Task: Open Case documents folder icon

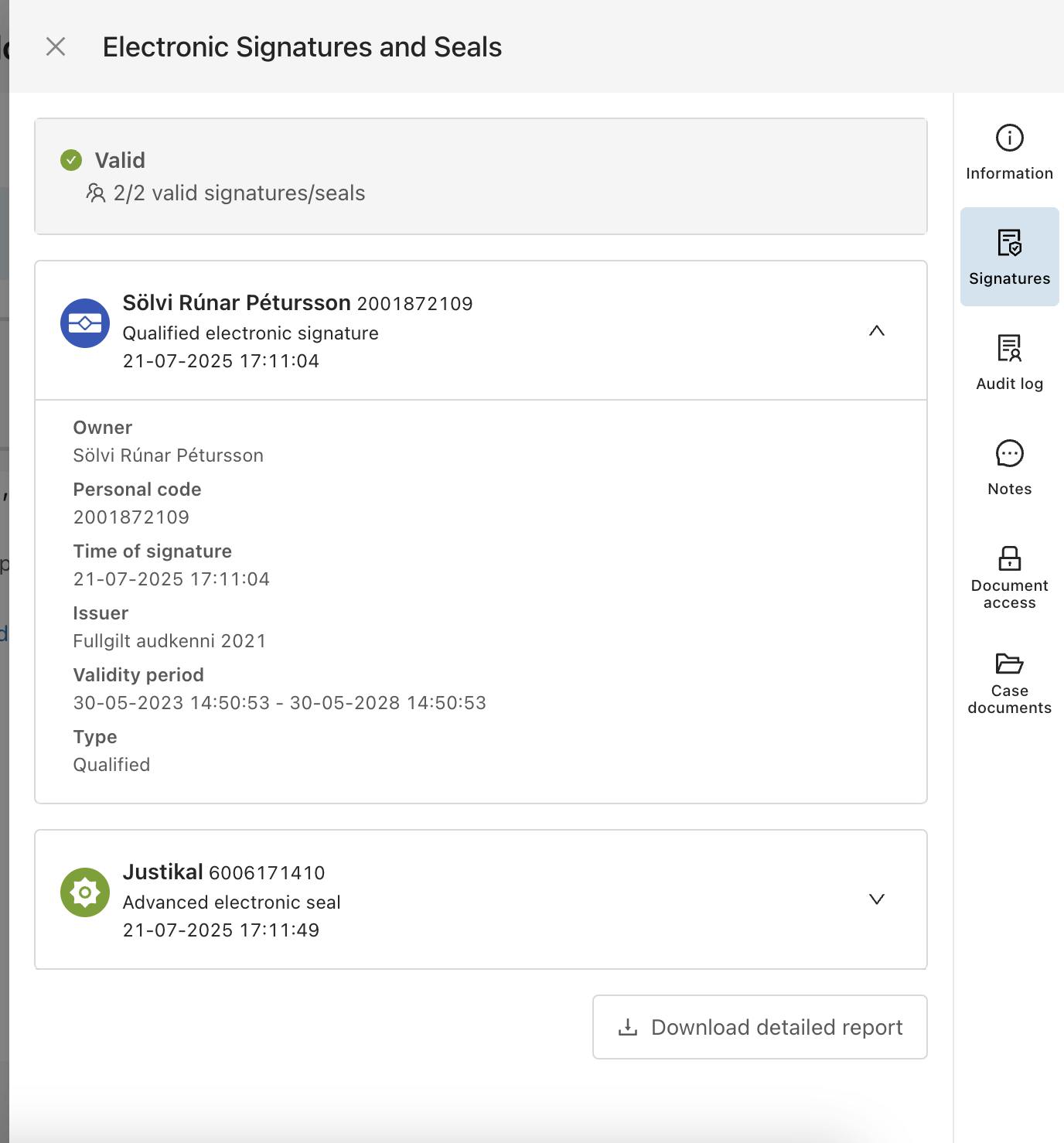Action: [x=1009, y=664]
